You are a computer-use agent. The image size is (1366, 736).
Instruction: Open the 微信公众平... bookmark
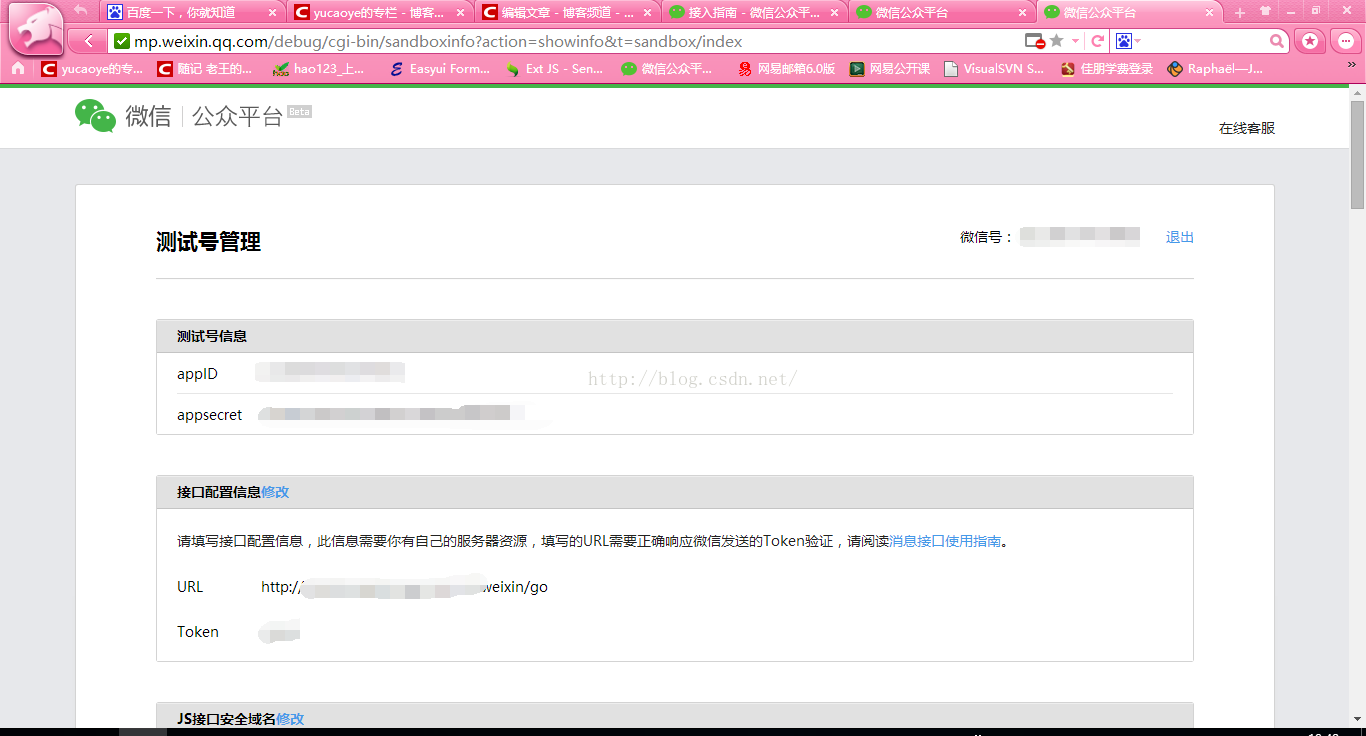(x=667, y=69)
